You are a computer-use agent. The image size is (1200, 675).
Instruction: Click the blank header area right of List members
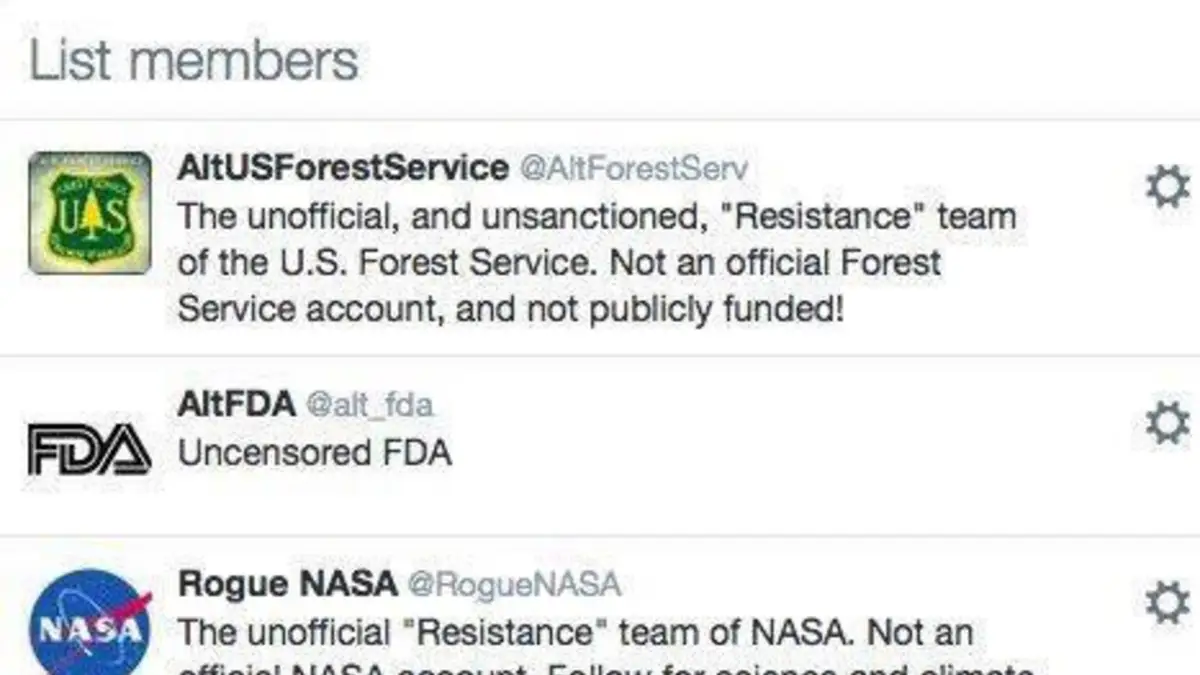tap(780, 60)
